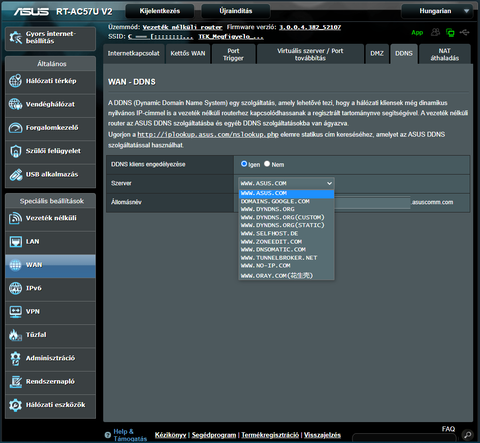The width and height of the screenshot is (480, 443).
Task: Click the USB alkalmazás icon
Action: coord(15,174)
